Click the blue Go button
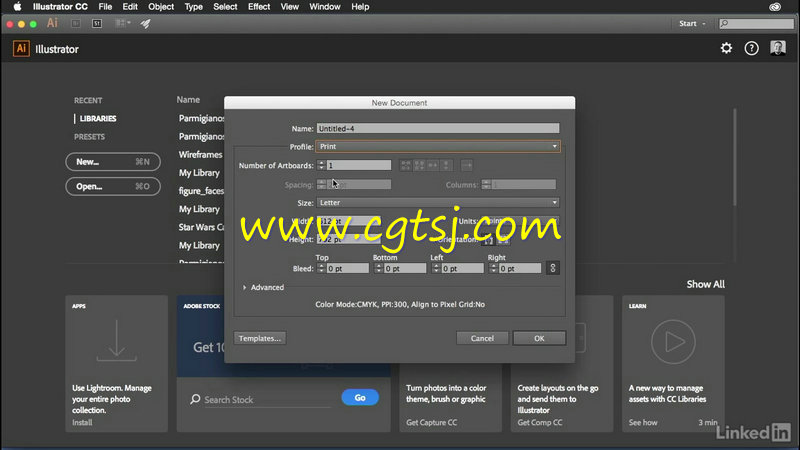The width and height of the screenshot is (800, 450). [x=360, y=397]
